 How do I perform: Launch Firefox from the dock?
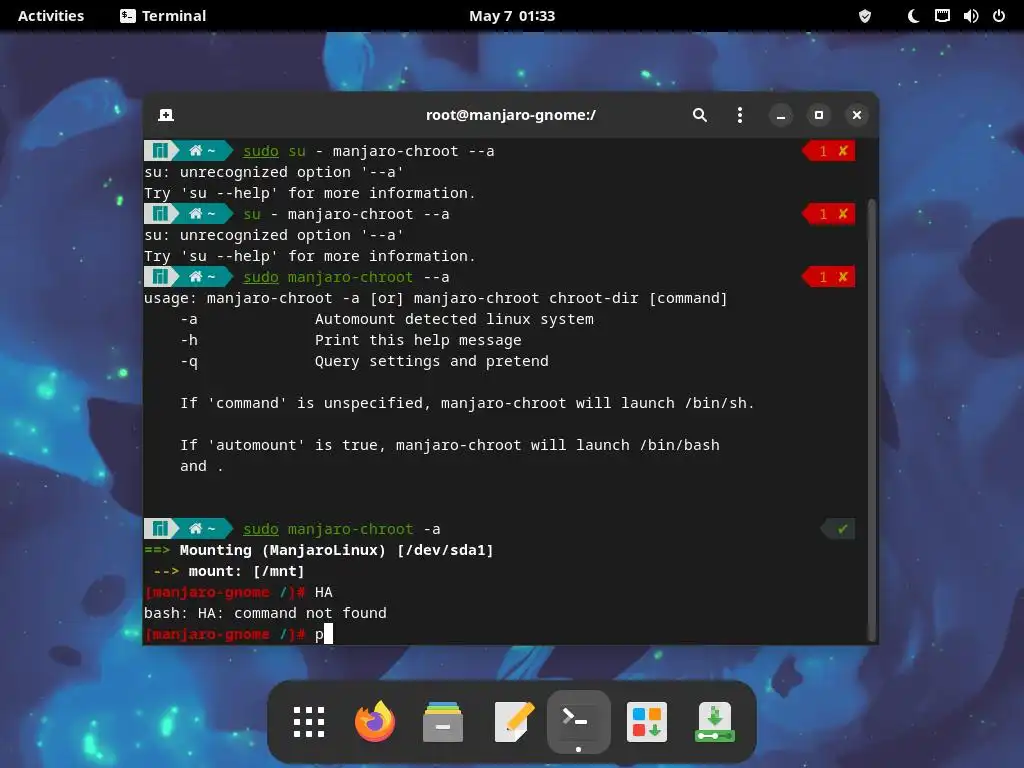(x=375, y=722)
